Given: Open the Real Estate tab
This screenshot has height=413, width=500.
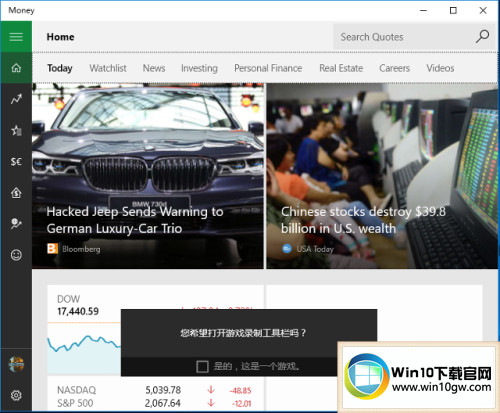Looking at the screenshot, I should click(341, 68).
